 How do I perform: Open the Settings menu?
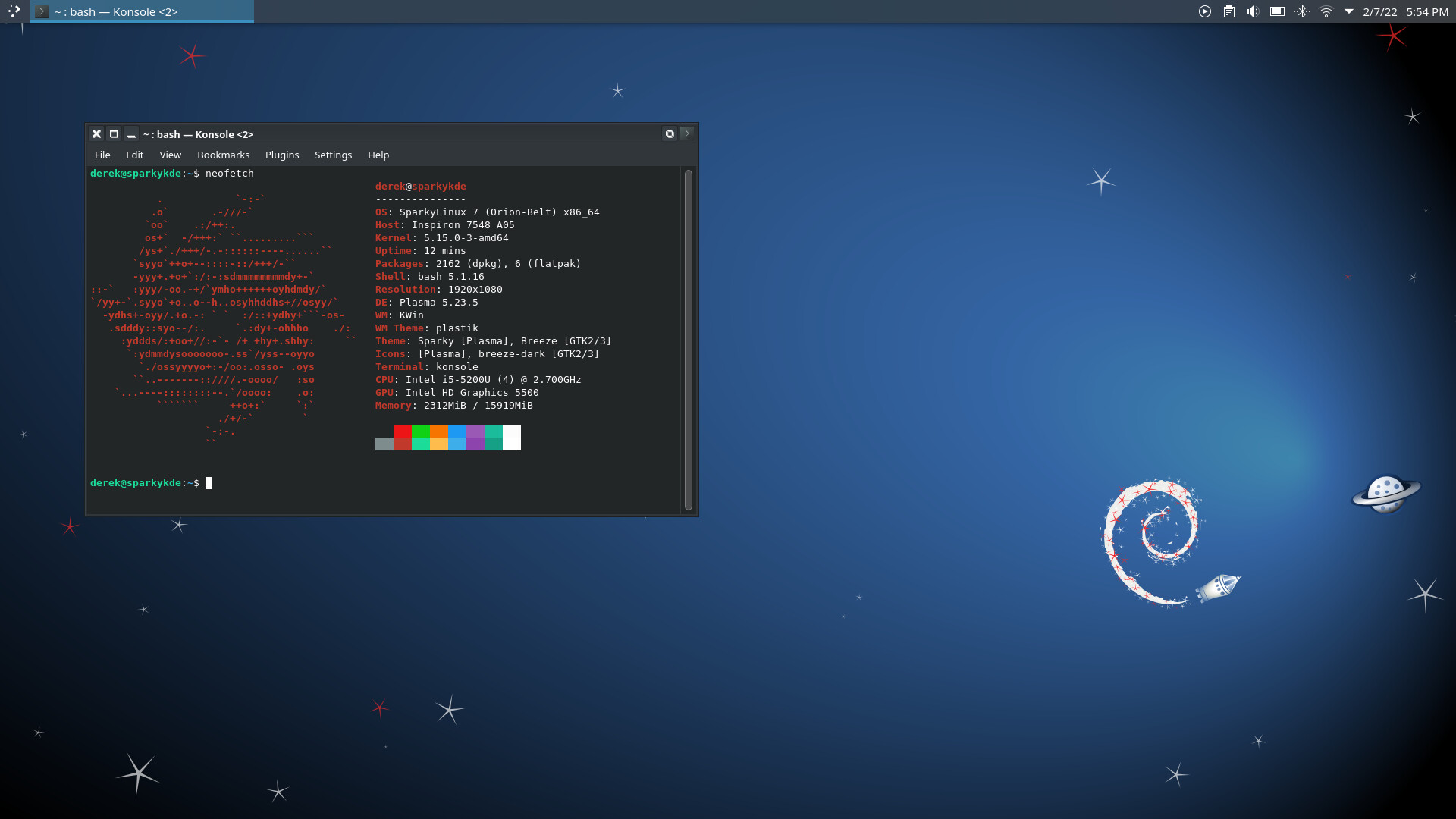coord(333,155)
